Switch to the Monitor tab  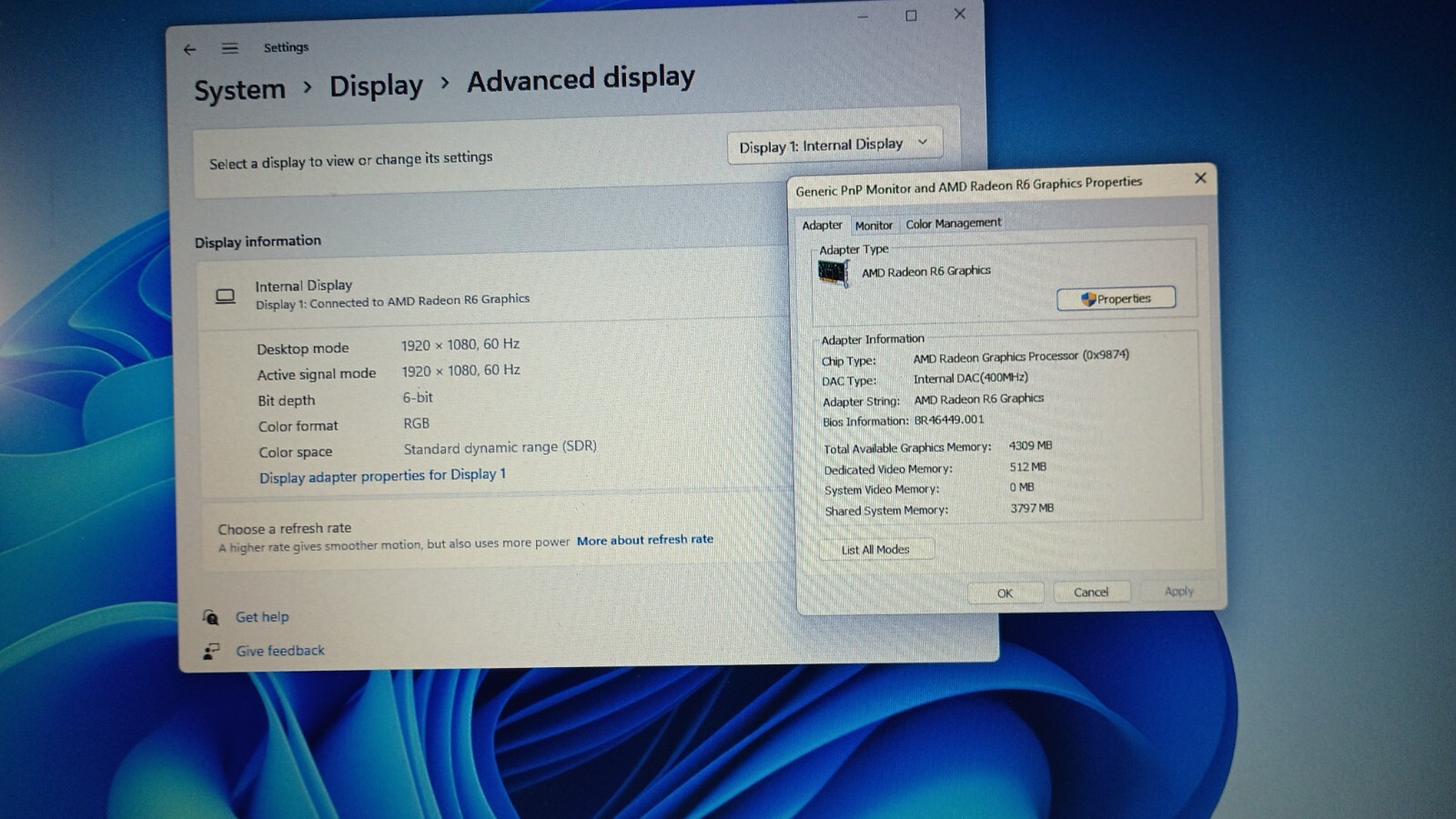pyautogui.click(x=874, y=226)
